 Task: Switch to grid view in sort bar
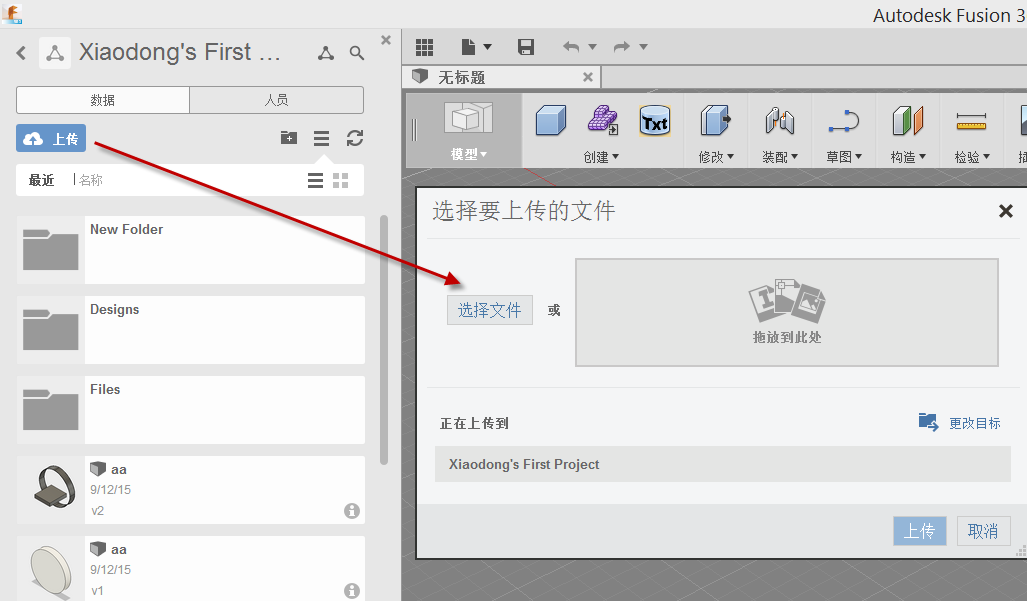[341, 181]
